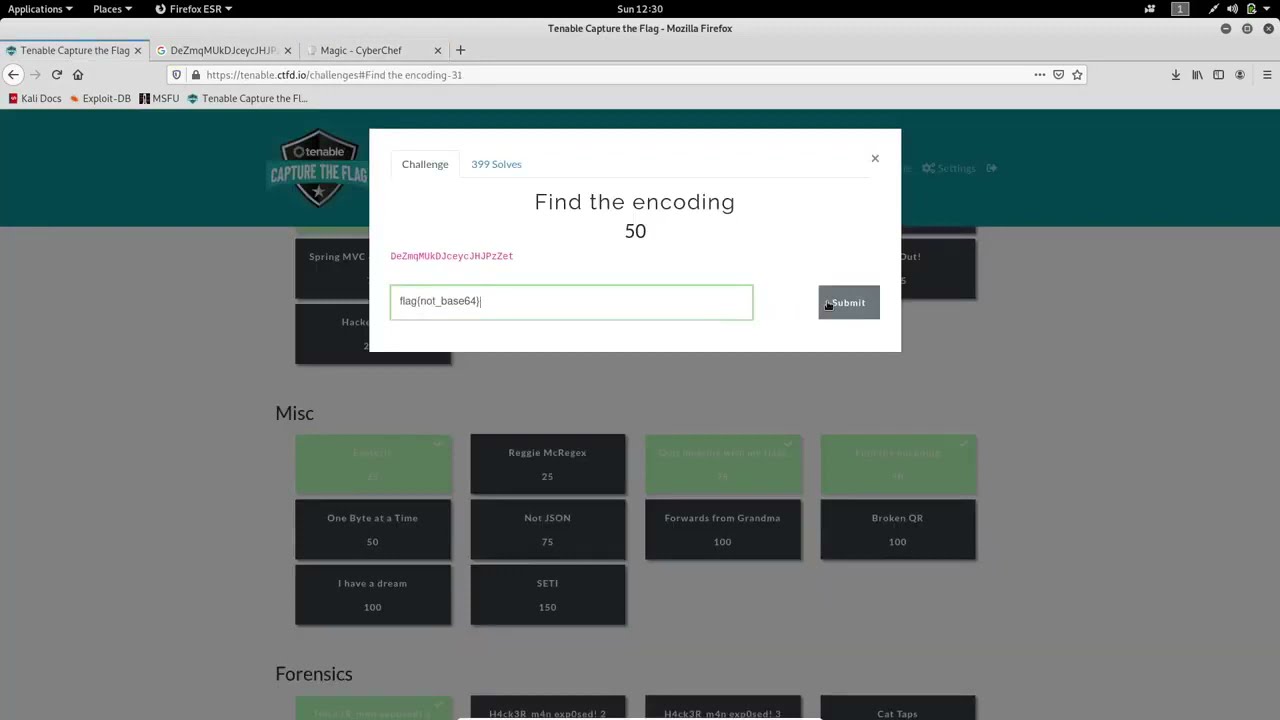View the 399 Solves tab
This screenshot has height=720, width=1280.
tap(496, 164)
